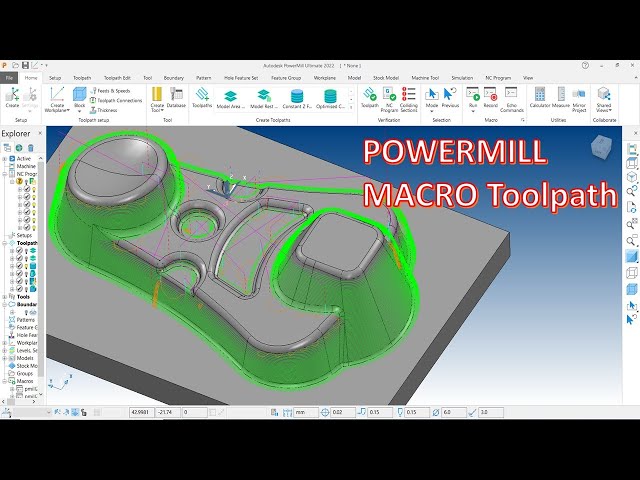Select the Groups tree item
Image resolution: width=640 pixels, height=480 pixels.
[x=24, y=373]
